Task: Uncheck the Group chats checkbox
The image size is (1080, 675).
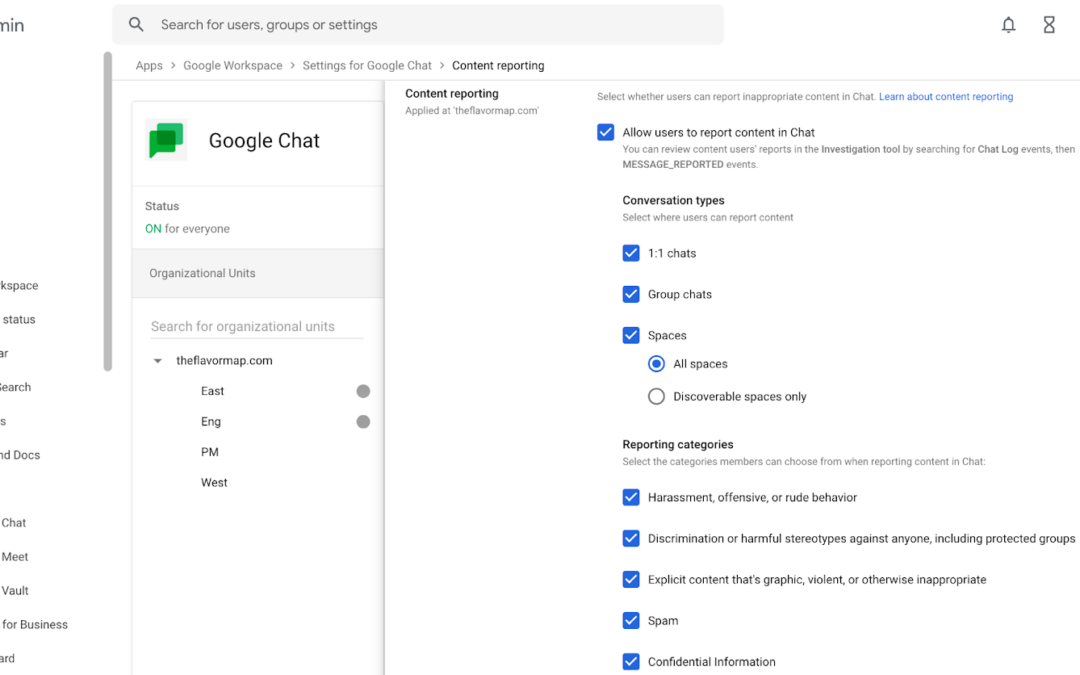Action: click(x=631, y=294)
